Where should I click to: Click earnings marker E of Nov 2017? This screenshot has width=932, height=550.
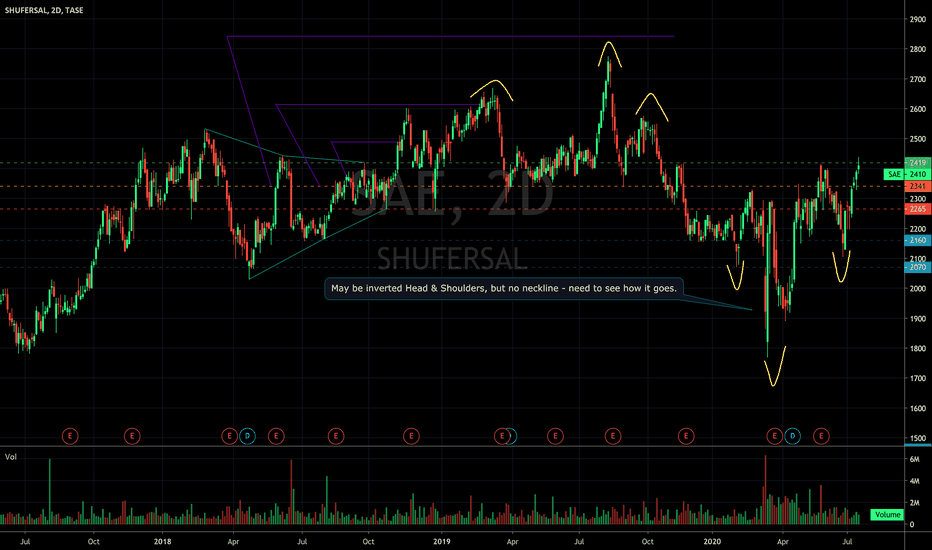click(x=132, y=436)
